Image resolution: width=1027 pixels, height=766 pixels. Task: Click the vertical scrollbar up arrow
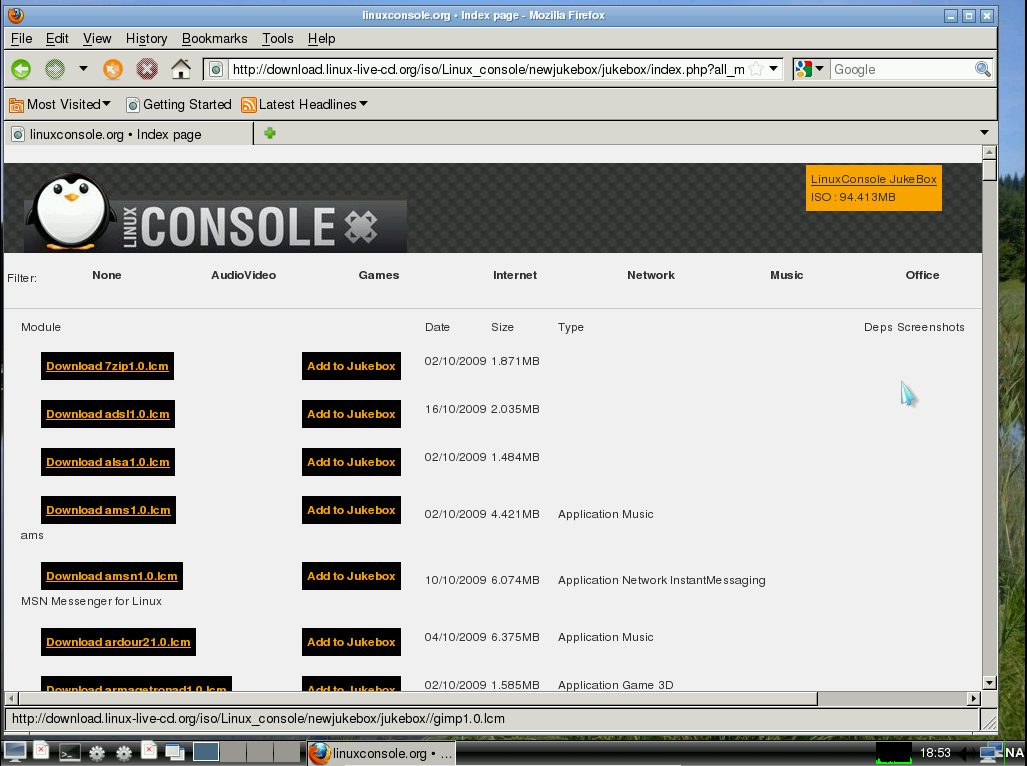tap(990, 153)
